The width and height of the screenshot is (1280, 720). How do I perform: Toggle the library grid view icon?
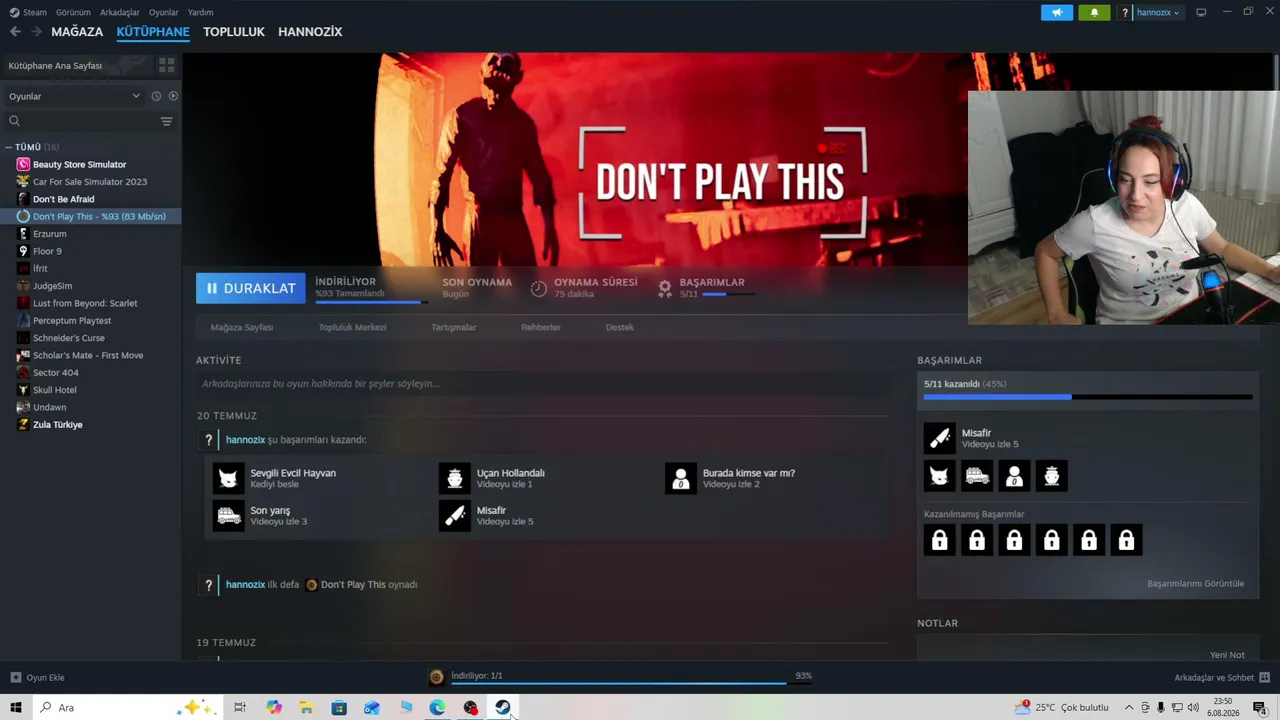click(166, 65)
